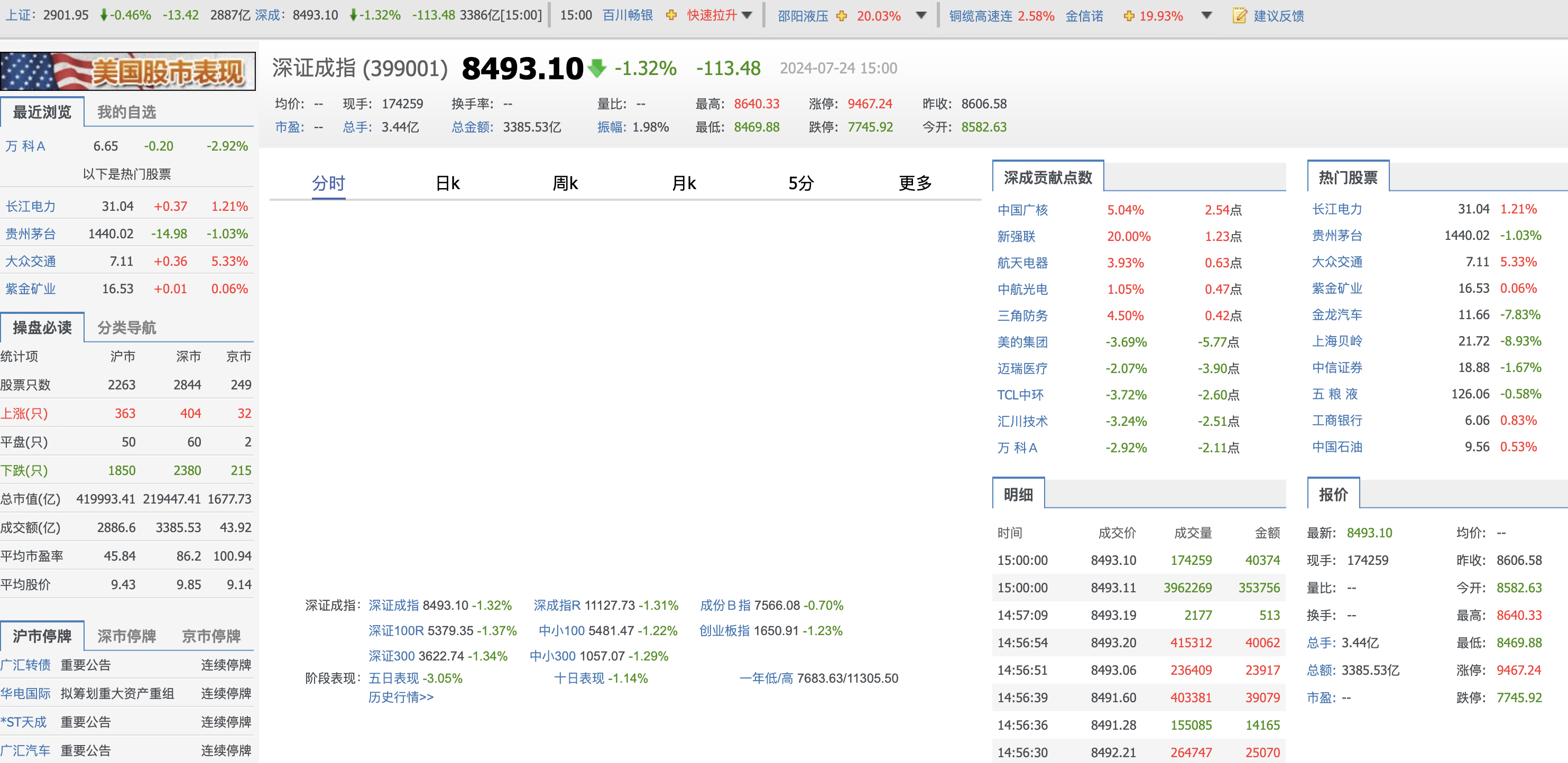Open the 深证300 index link

pyautogui.click(x=391, y=656)
